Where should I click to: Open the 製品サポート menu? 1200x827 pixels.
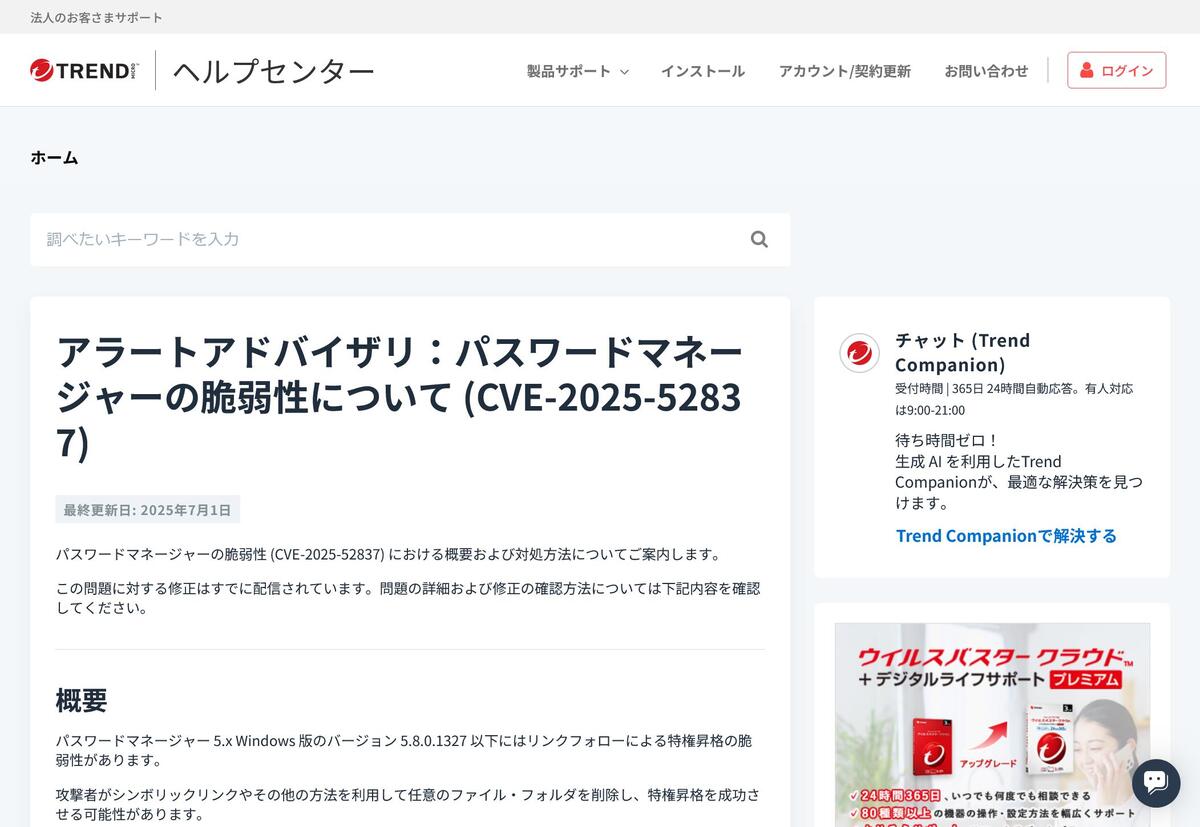577,71
